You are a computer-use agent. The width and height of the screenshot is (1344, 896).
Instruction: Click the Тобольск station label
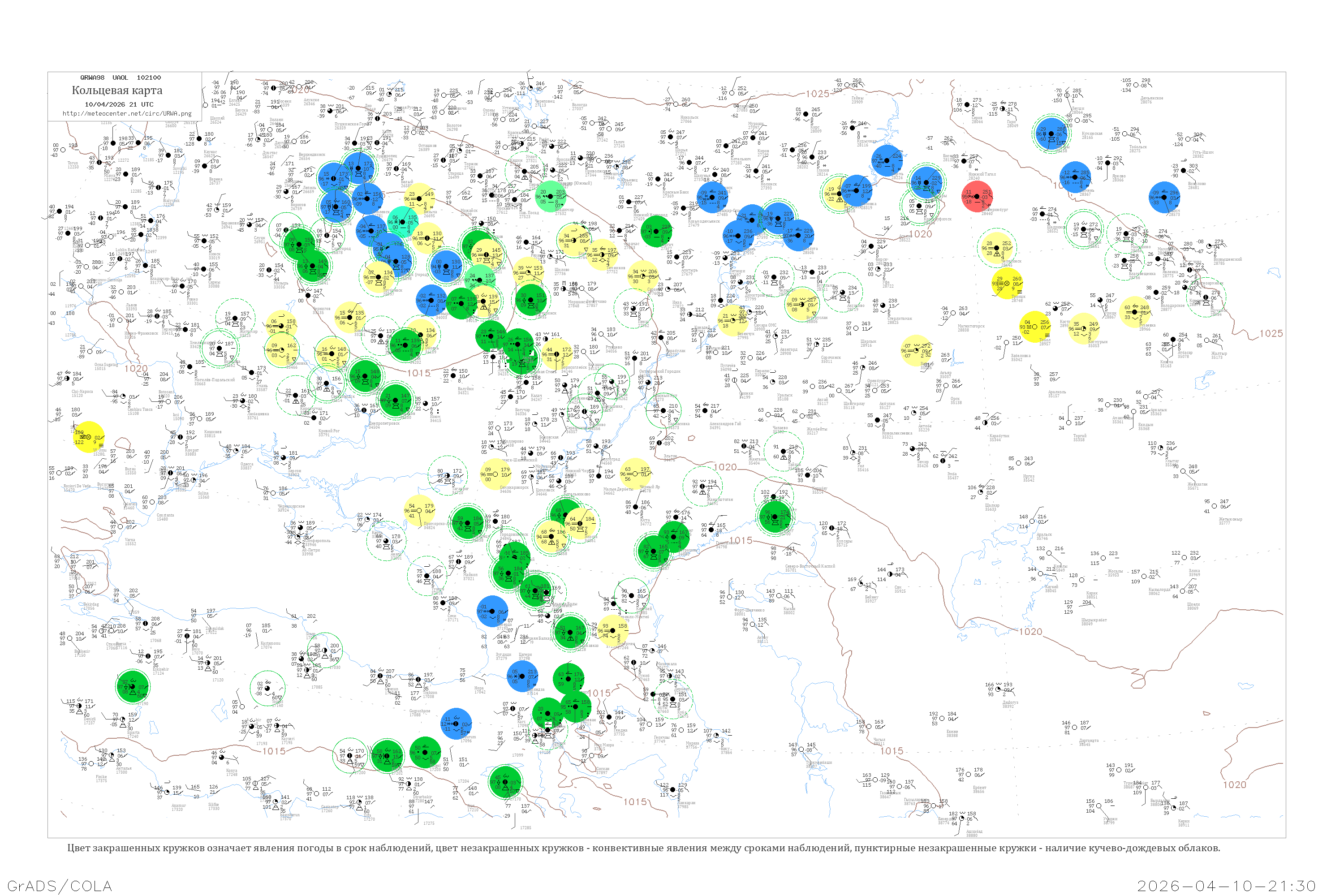1138,147
